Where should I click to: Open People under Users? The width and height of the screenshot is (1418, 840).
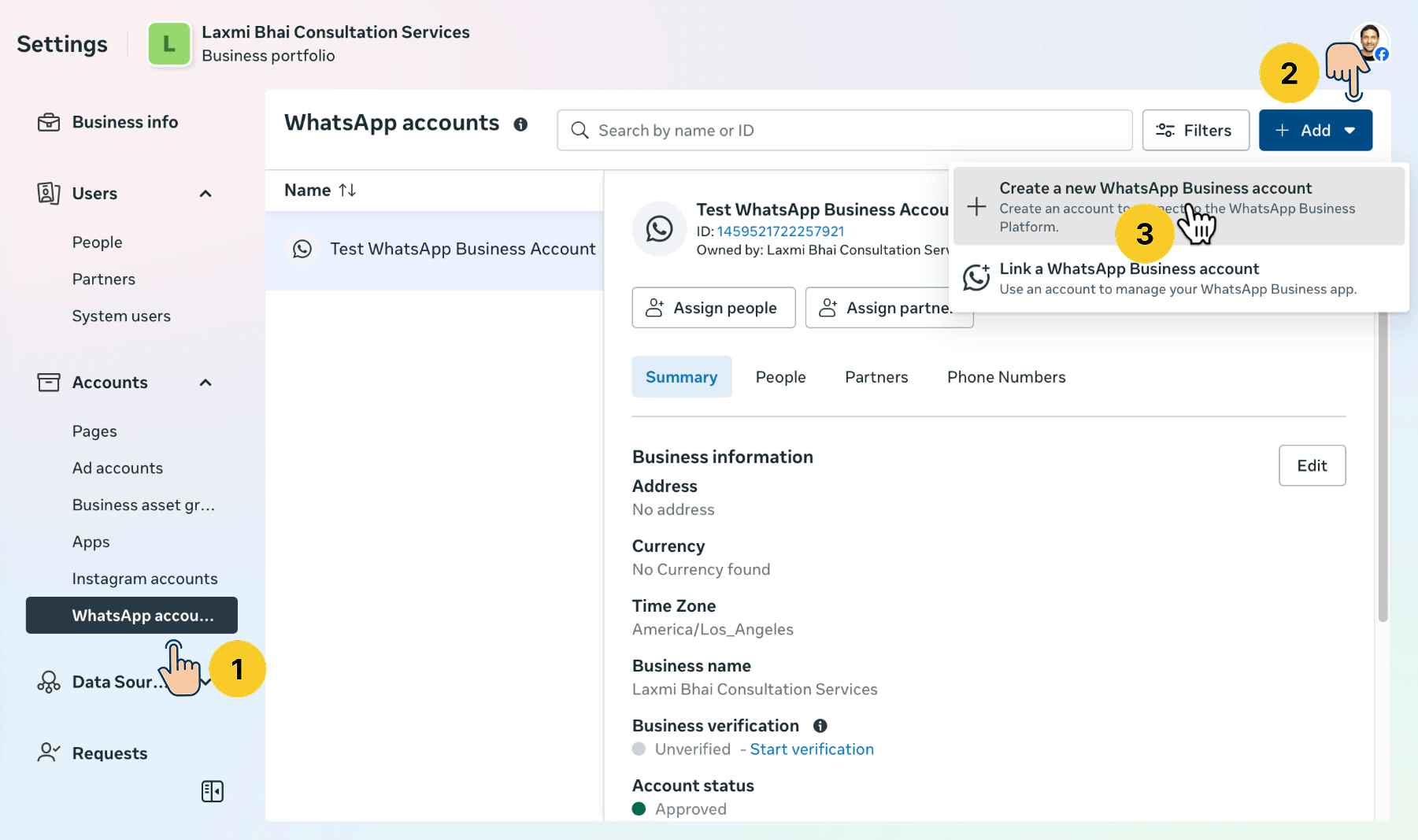[97, 242]
